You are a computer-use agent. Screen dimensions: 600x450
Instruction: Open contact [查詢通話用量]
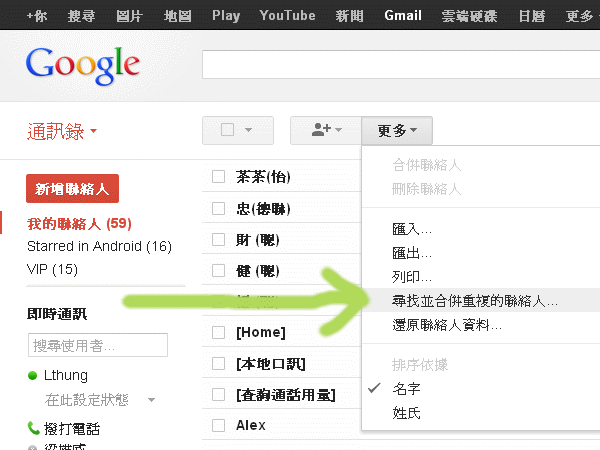pyautogui.click(x=286, y=394)
